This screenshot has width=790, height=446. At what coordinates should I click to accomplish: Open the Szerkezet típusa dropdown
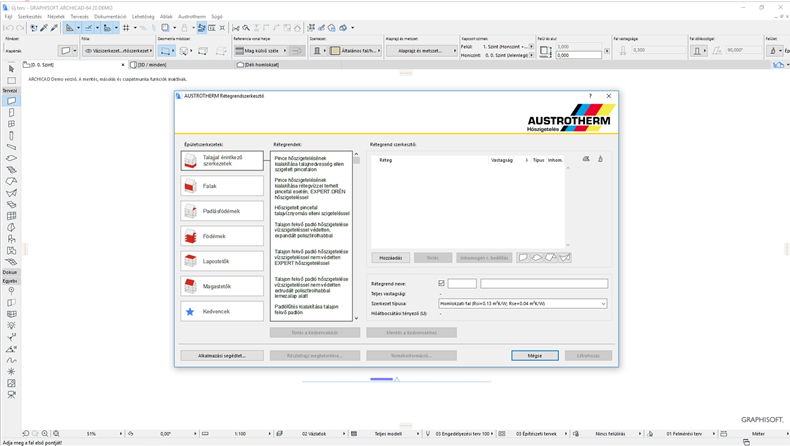pos(523,303)
